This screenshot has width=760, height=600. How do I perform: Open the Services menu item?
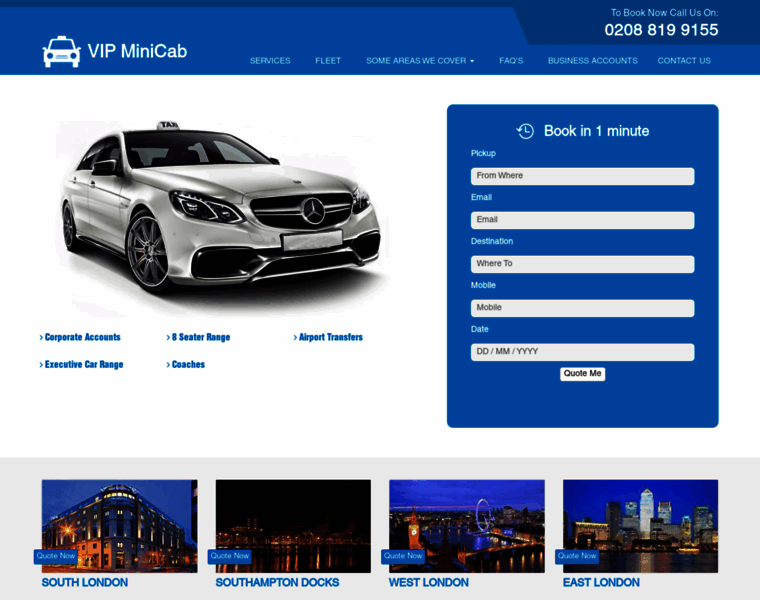270,61
